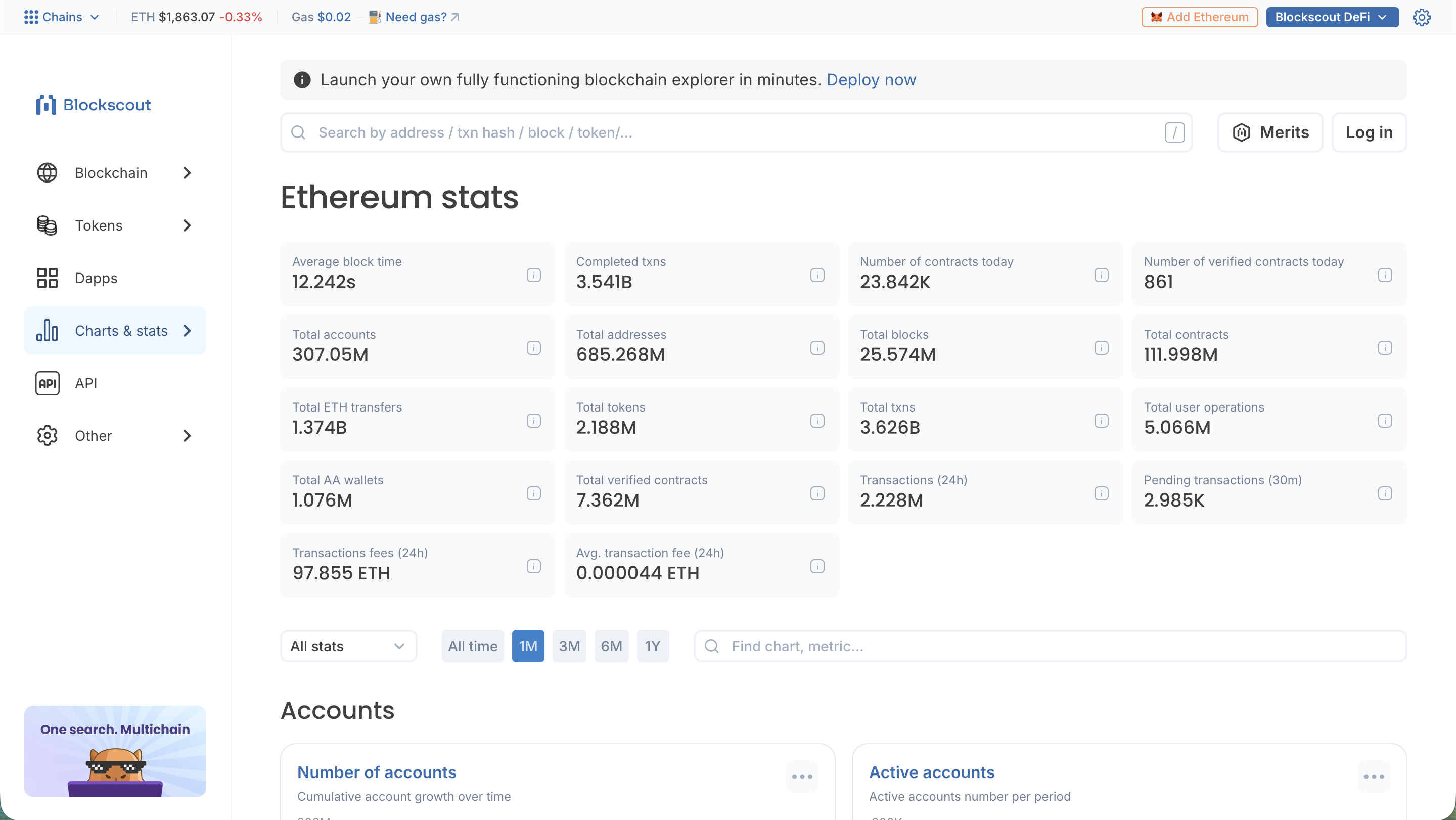This screenshot has width=1456, height=820.
Task: Show info for Pending transactions (30m)
Action: tap(1385, 493)
